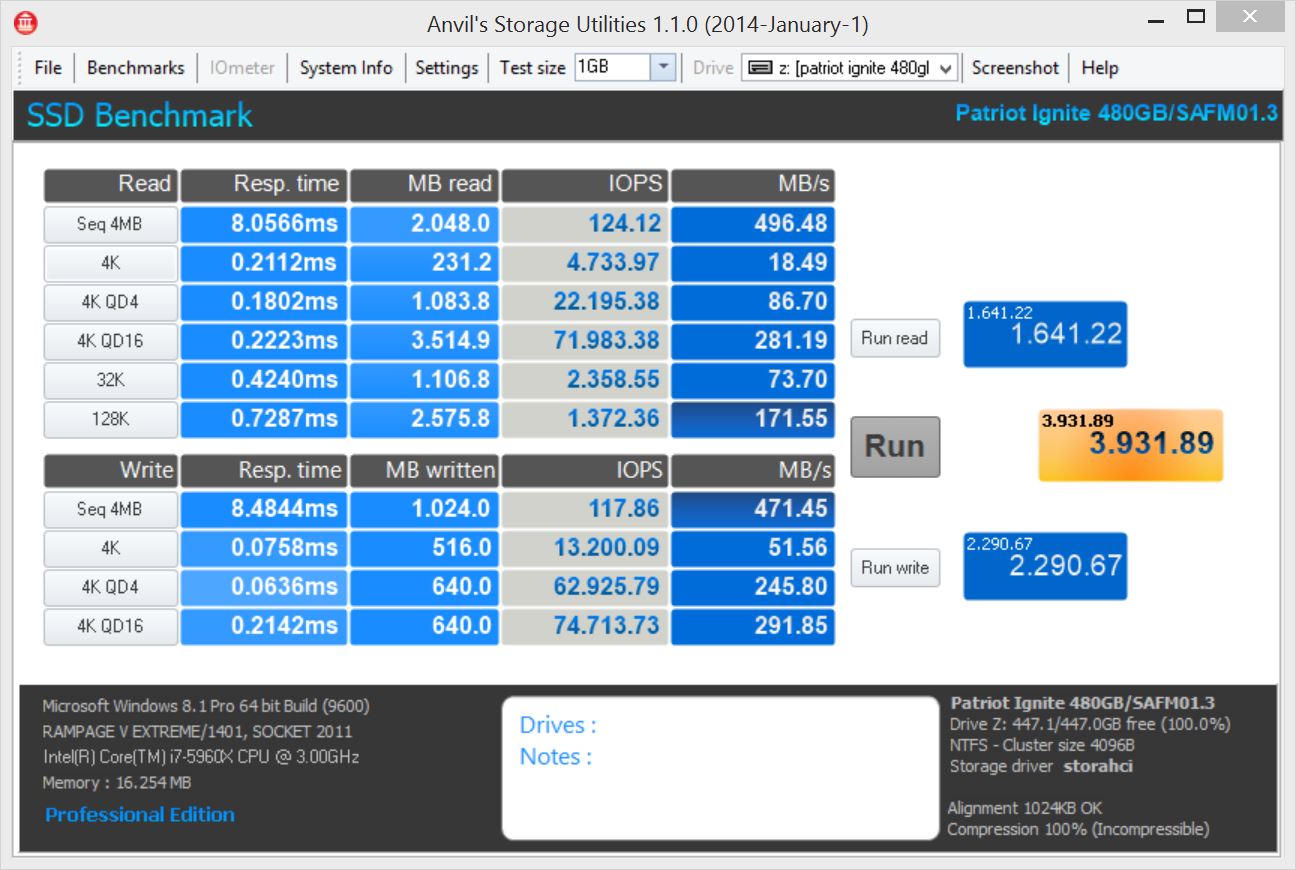
Task: Open the File menu
Action: [x=48, y=68]
